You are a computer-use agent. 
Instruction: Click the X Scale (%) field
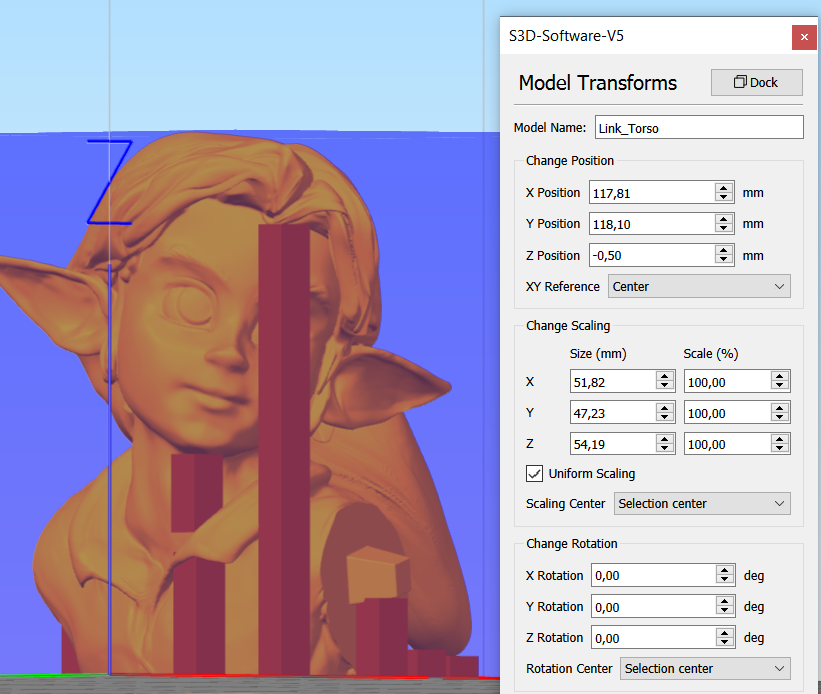727,381
